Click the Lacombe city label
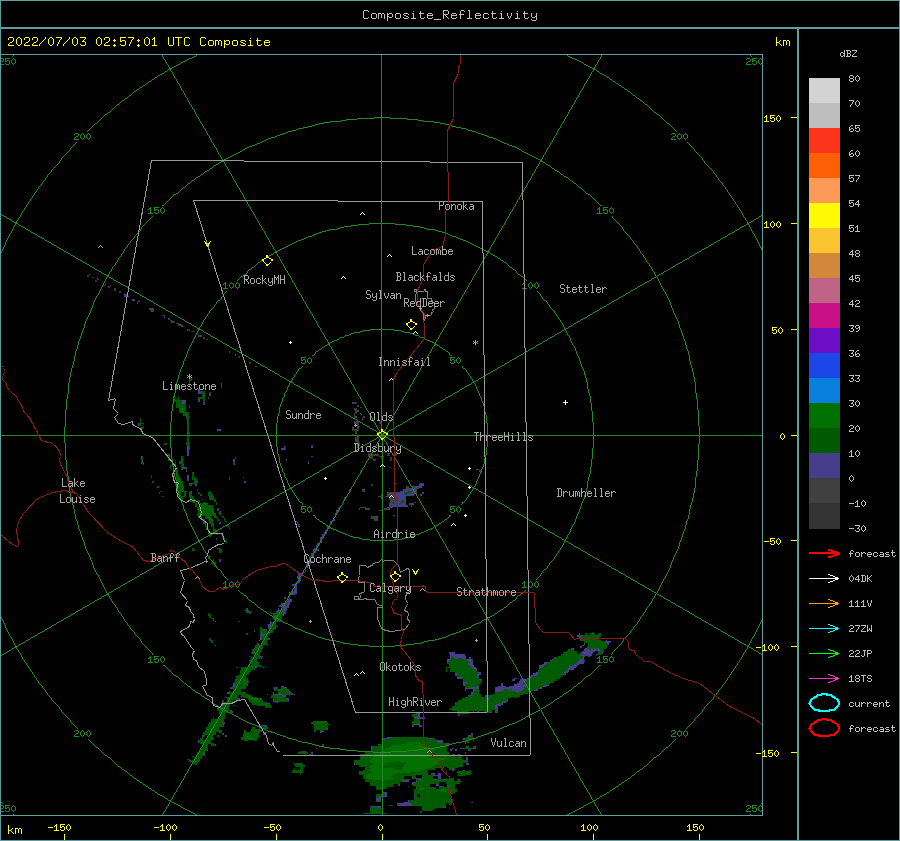The image size is (900, 841). [432, 251]
